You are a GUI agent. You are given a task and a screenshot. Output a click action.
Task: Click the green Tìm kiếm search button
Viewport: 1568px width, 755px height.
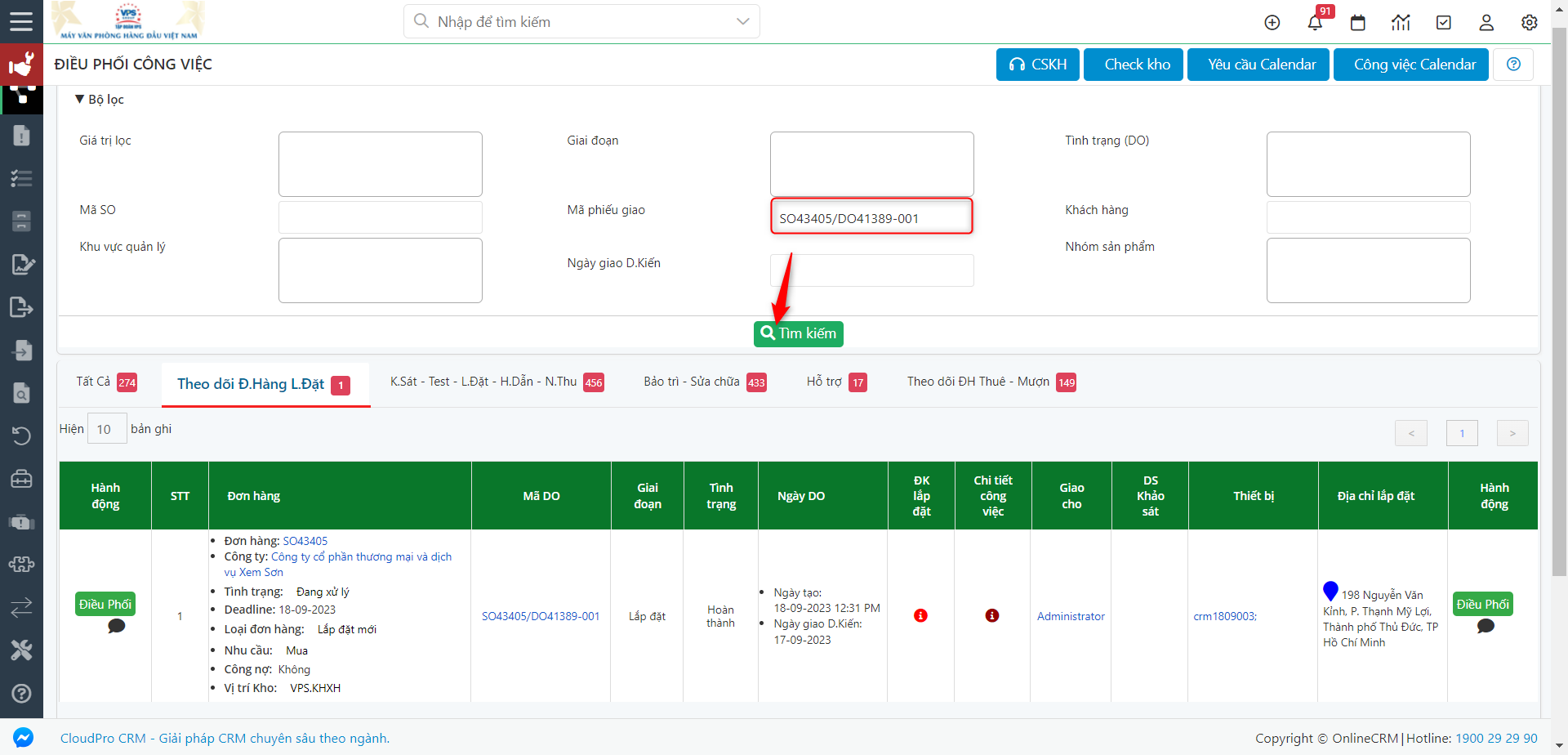click(x=799, y=333)
